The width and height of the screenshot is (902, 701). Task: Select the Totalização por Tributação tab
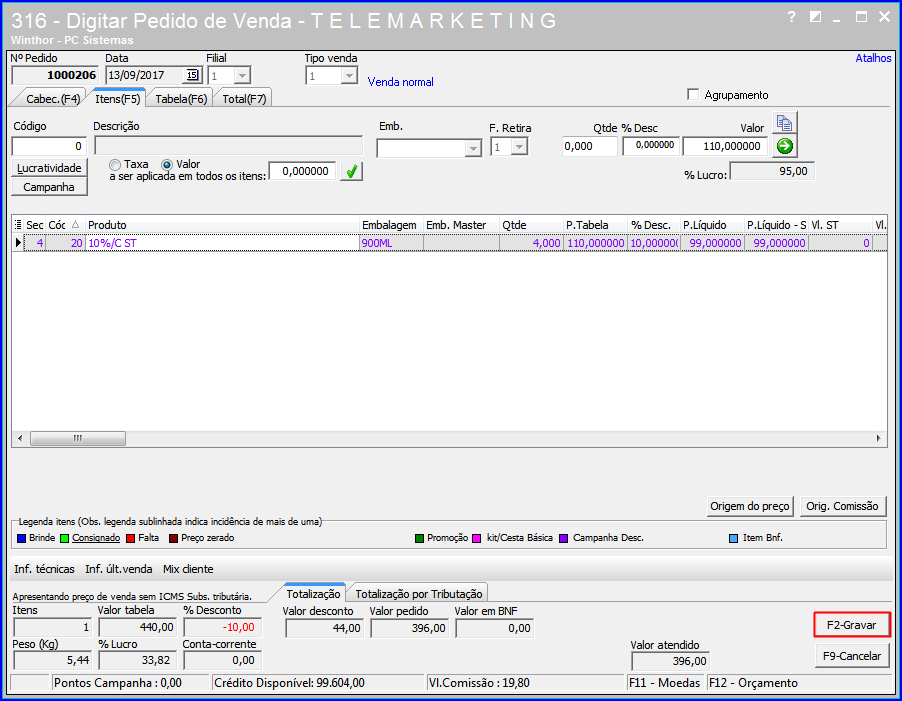click(418, 594)
